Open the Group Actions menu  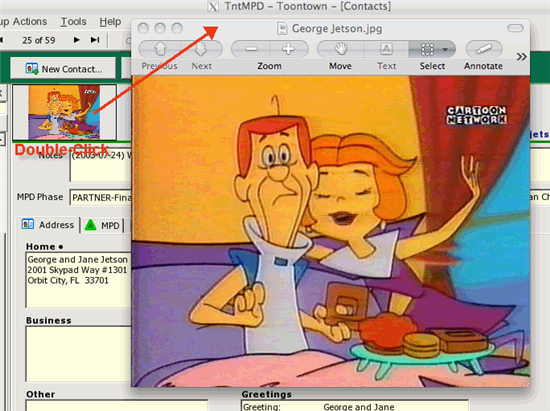tap(23, 22)
